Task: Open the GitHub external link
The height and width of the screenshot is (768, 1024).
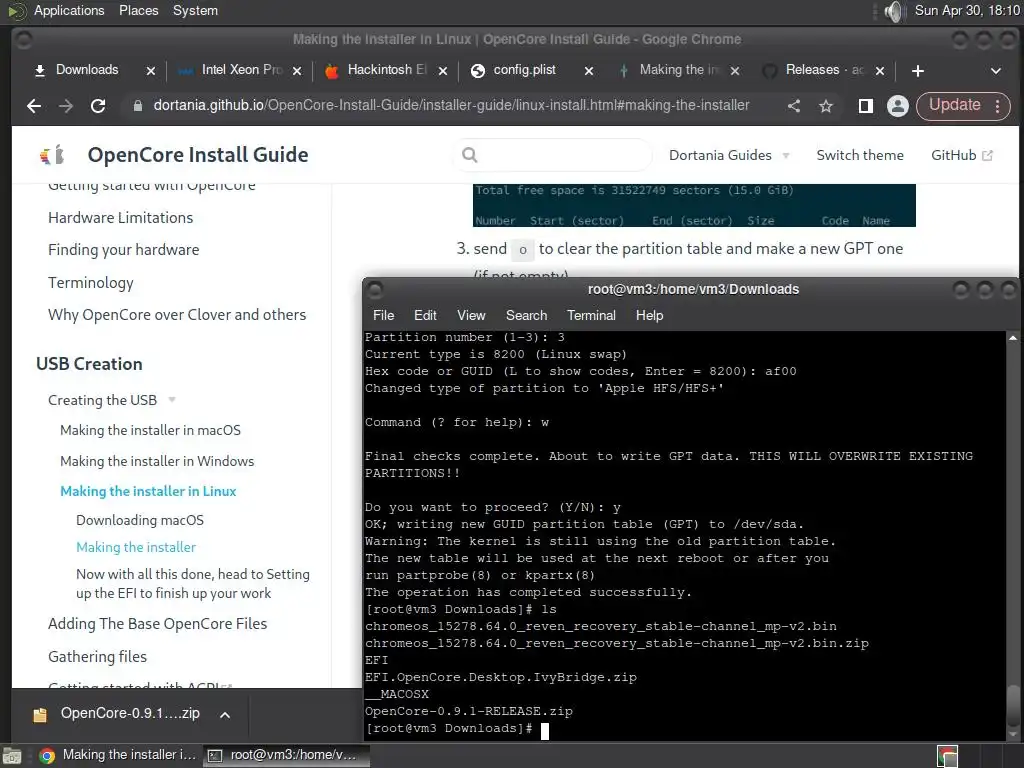Action: click(x=961, y=155)
